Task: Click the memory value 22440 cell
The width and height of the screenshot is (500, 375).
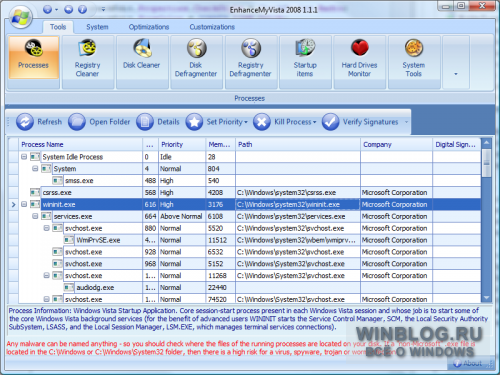Action: tap(220, 287)
